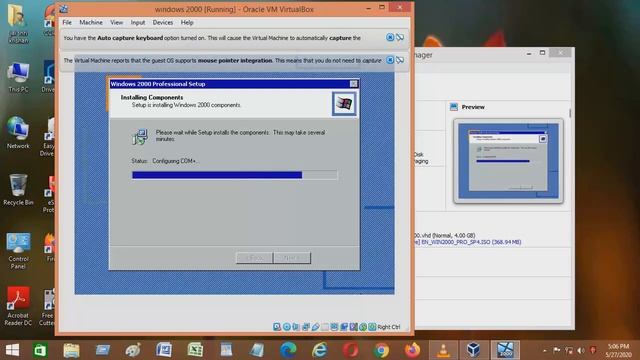Click the Manager window details scrollbar
The width and height of the screenshot is (640, 360).
click(570, 113)
